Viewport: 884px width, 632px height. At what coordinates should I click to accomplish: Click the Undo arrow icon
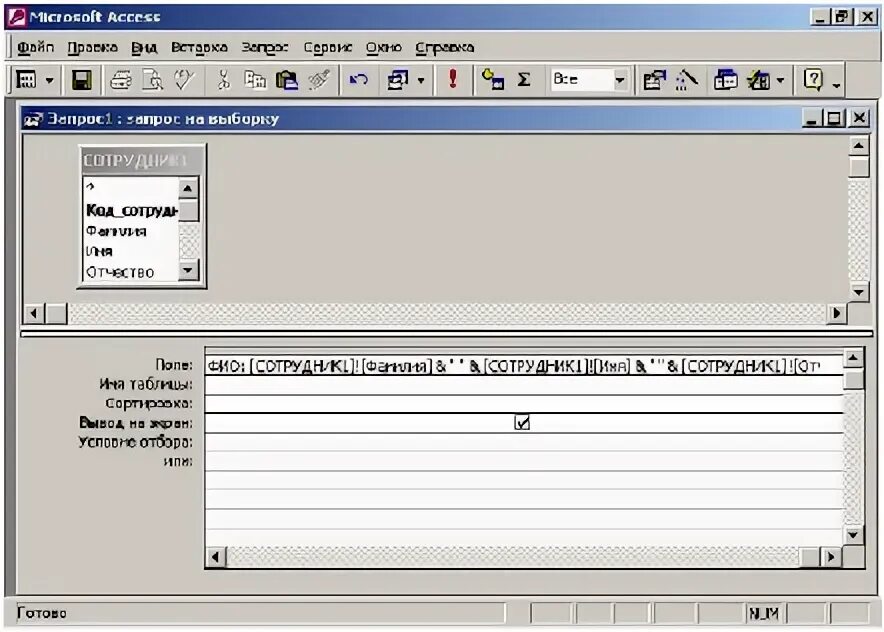point(359,80)
